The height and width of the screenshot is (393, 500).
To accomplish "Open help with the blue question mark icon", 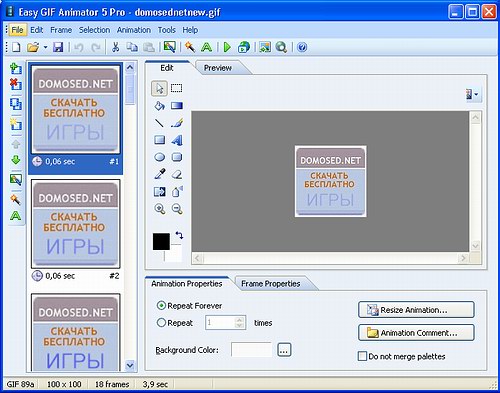I will tap(302, 47).
